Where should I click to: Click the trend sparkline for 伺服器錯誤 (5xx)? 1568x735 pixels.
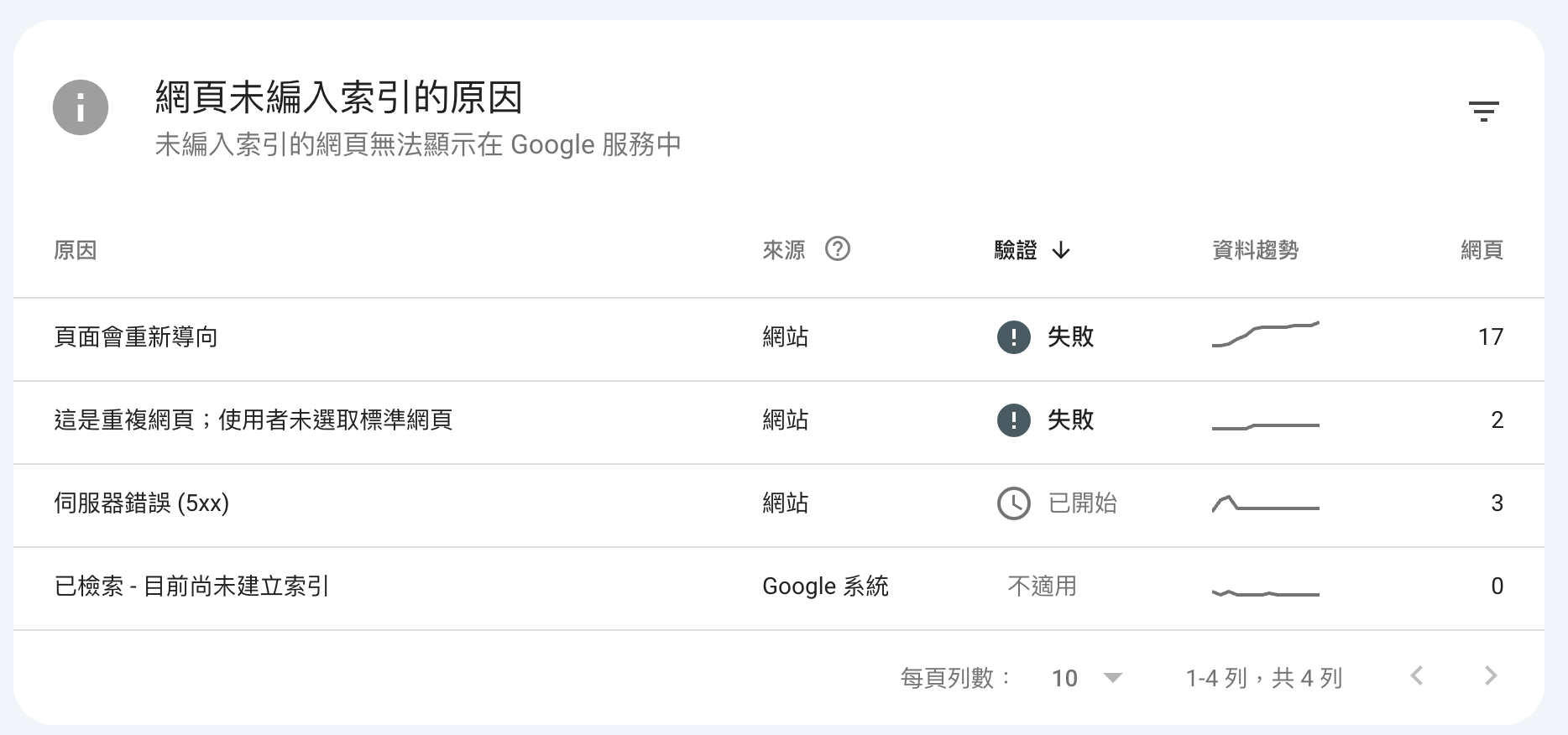pos(1265,504)
